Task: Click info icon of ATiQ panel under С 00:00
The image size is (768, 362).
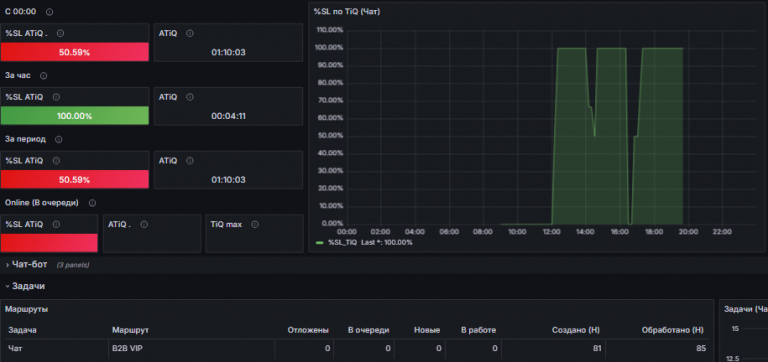Action: [x=190, y=33]
